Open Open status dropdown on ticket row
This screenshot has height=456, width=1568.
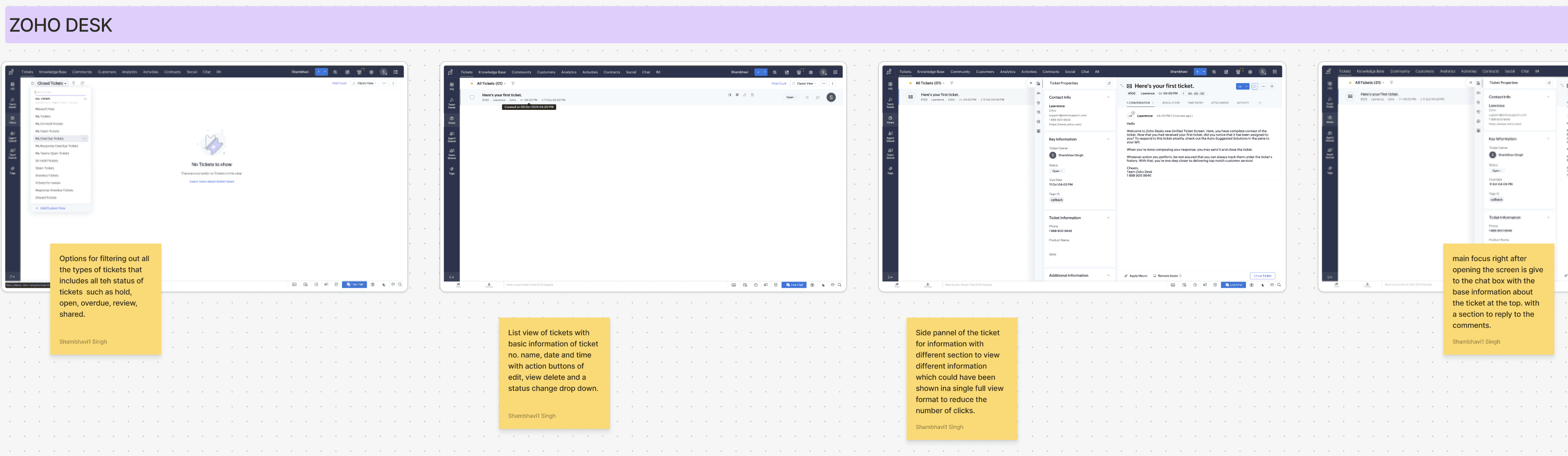(x=791, y=97)
